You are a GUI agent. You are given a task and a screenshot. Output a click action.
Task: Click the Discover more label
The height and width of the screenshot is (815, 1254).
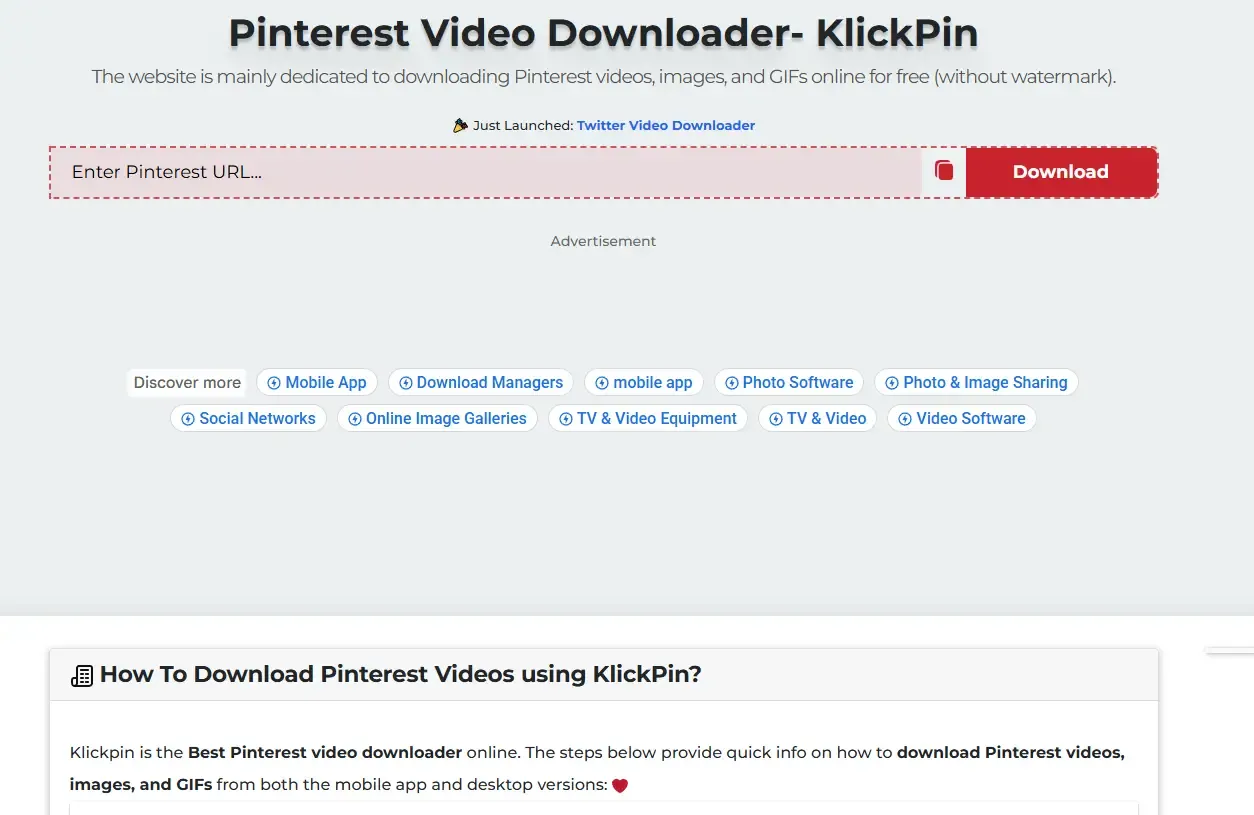point(186,382)
